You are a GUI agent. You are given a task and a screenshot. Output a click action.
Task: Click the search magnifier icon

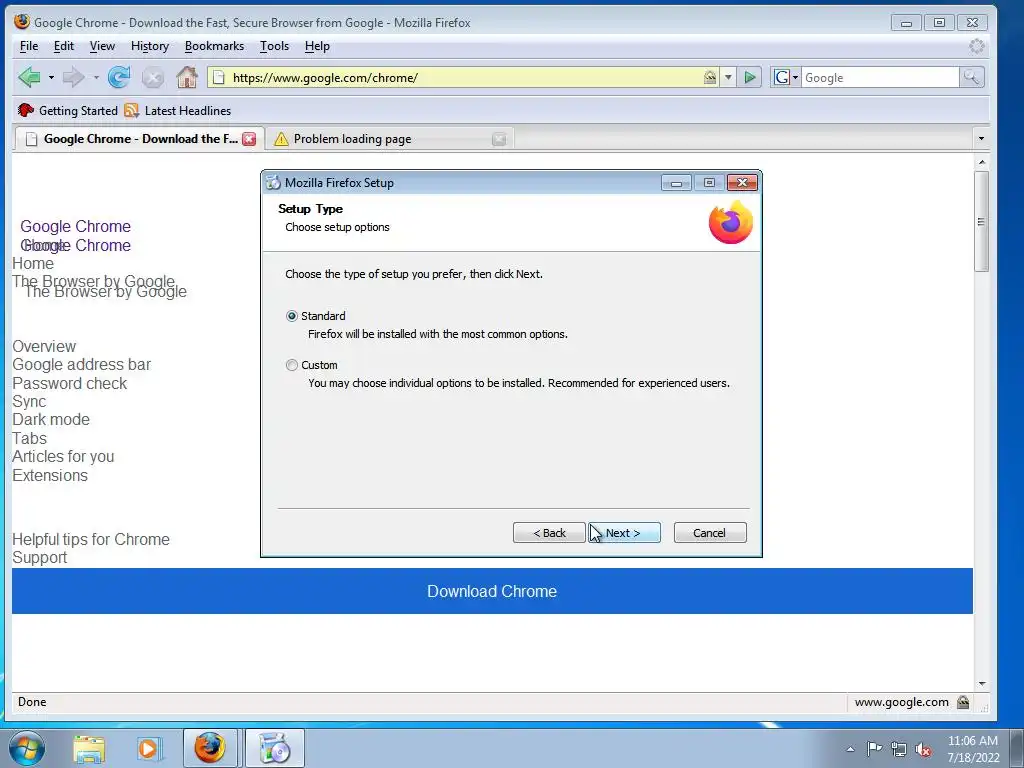(971, 78)
